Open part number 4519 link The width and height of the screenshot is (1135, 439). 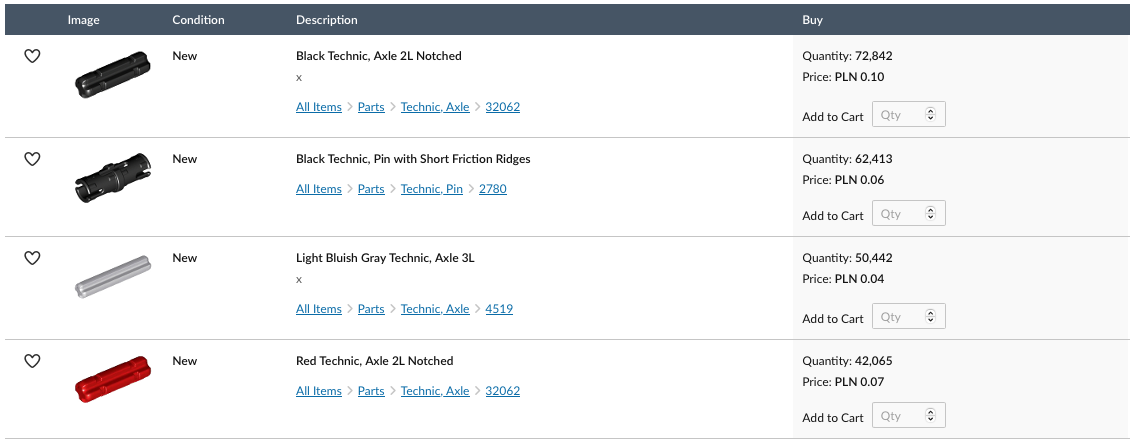click(499, 309)
